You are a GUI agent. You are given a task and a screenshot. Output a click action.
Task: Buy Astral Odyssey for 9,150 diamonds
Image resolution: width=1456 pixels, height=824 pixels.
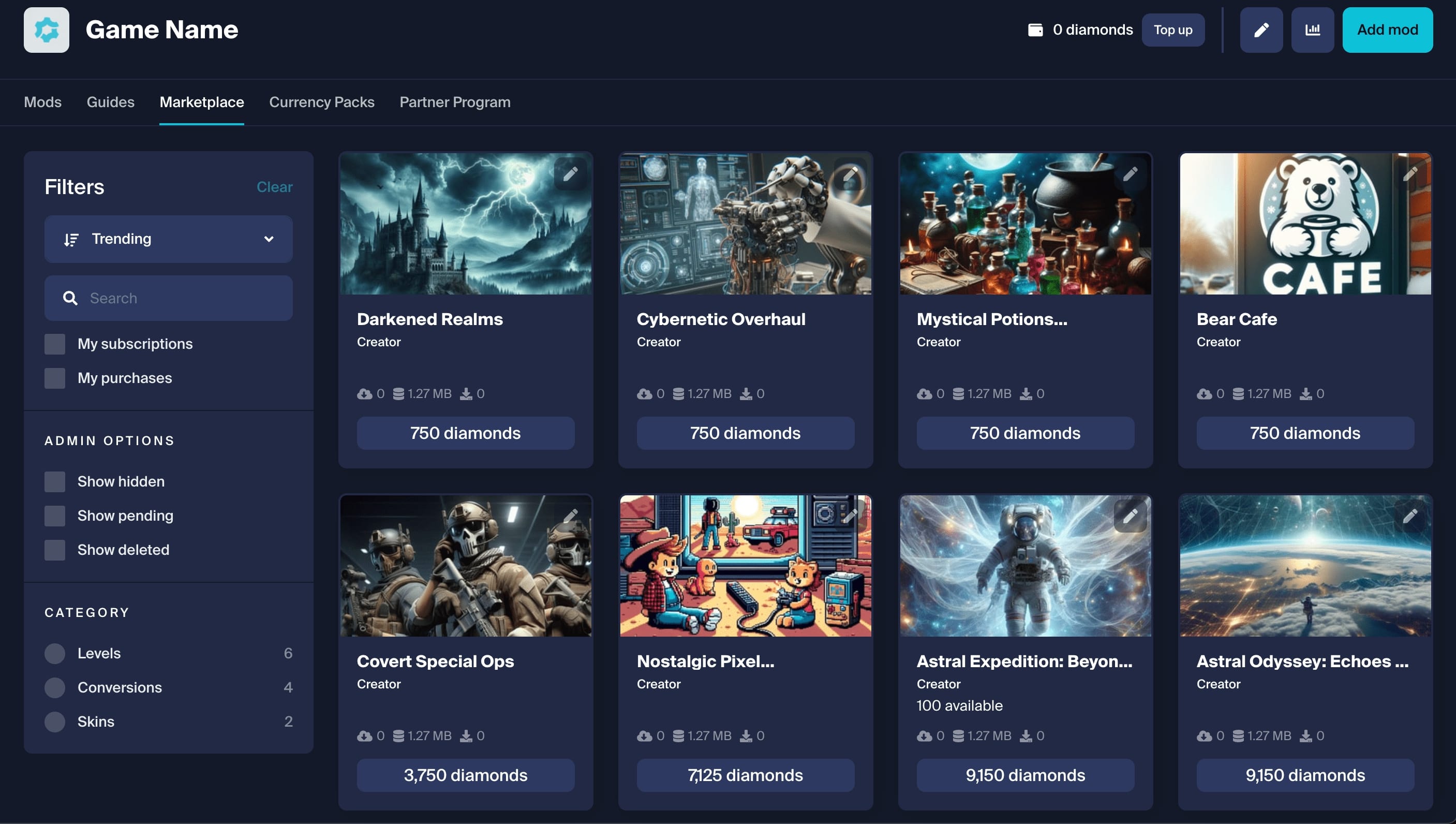tap(1305, 775)
